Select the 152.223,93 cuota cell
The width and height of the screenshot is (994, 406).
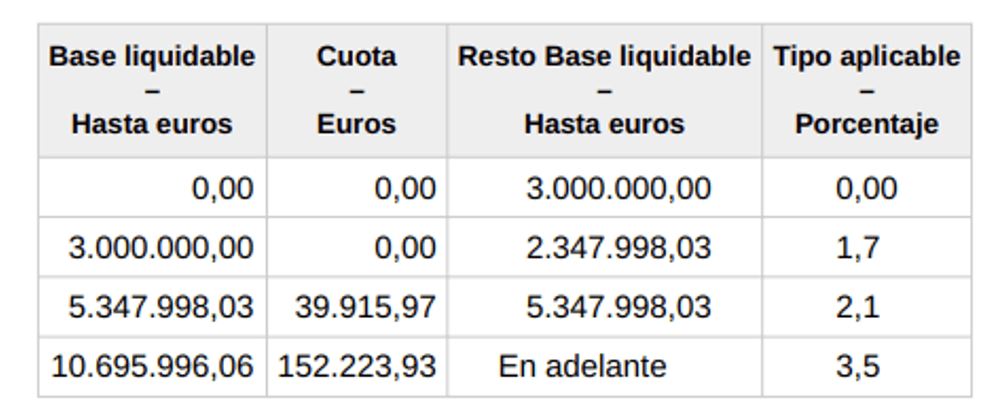[x=357, y=367]
